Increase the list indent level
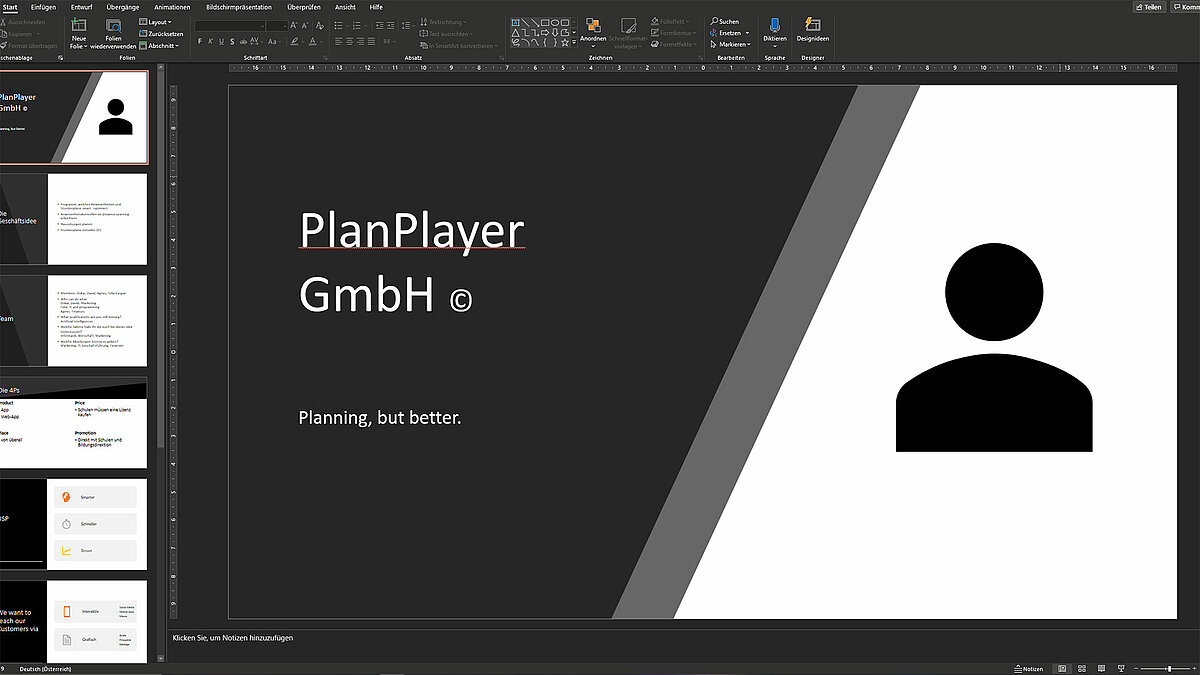Image resolution: width=1200 pixels, height=675 pixels. (x=390, y=26)
